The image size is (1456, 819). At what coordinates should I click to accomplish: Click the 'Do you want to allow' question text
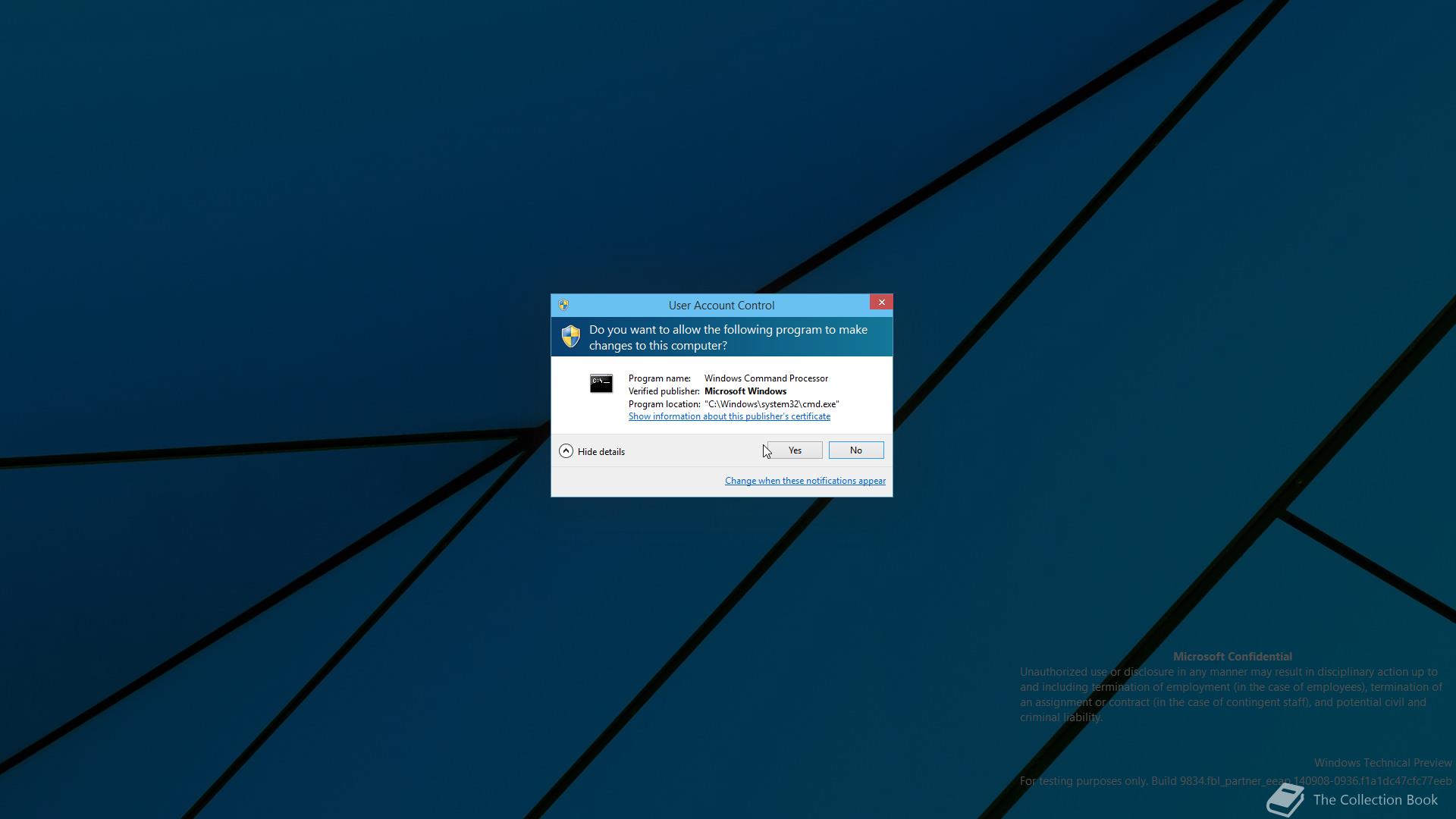tap(728, 337)
